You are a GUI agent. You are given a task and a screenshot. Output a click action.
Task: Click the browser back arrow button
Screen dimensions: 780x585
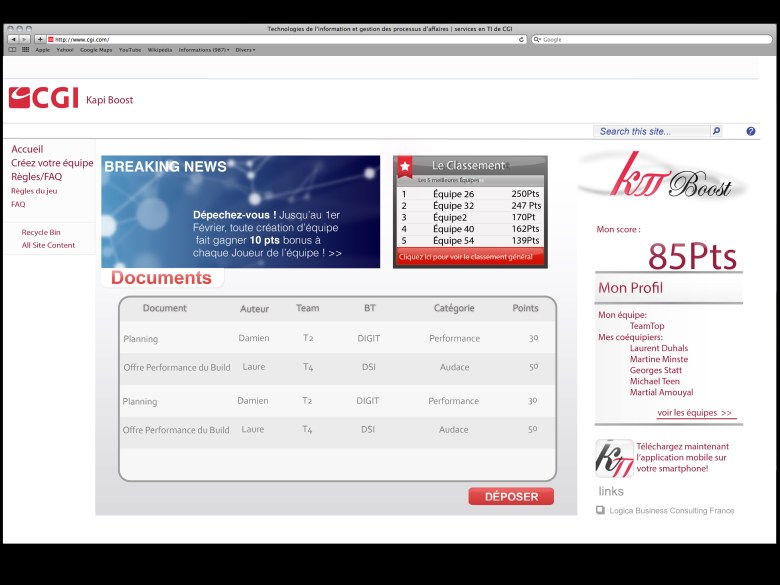pos(13,39)
